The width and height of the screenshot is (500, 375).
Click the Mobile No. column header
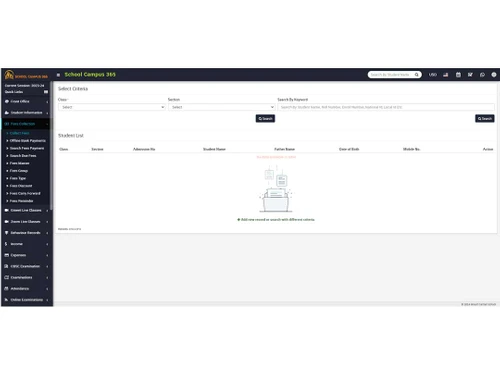[411, 149]
